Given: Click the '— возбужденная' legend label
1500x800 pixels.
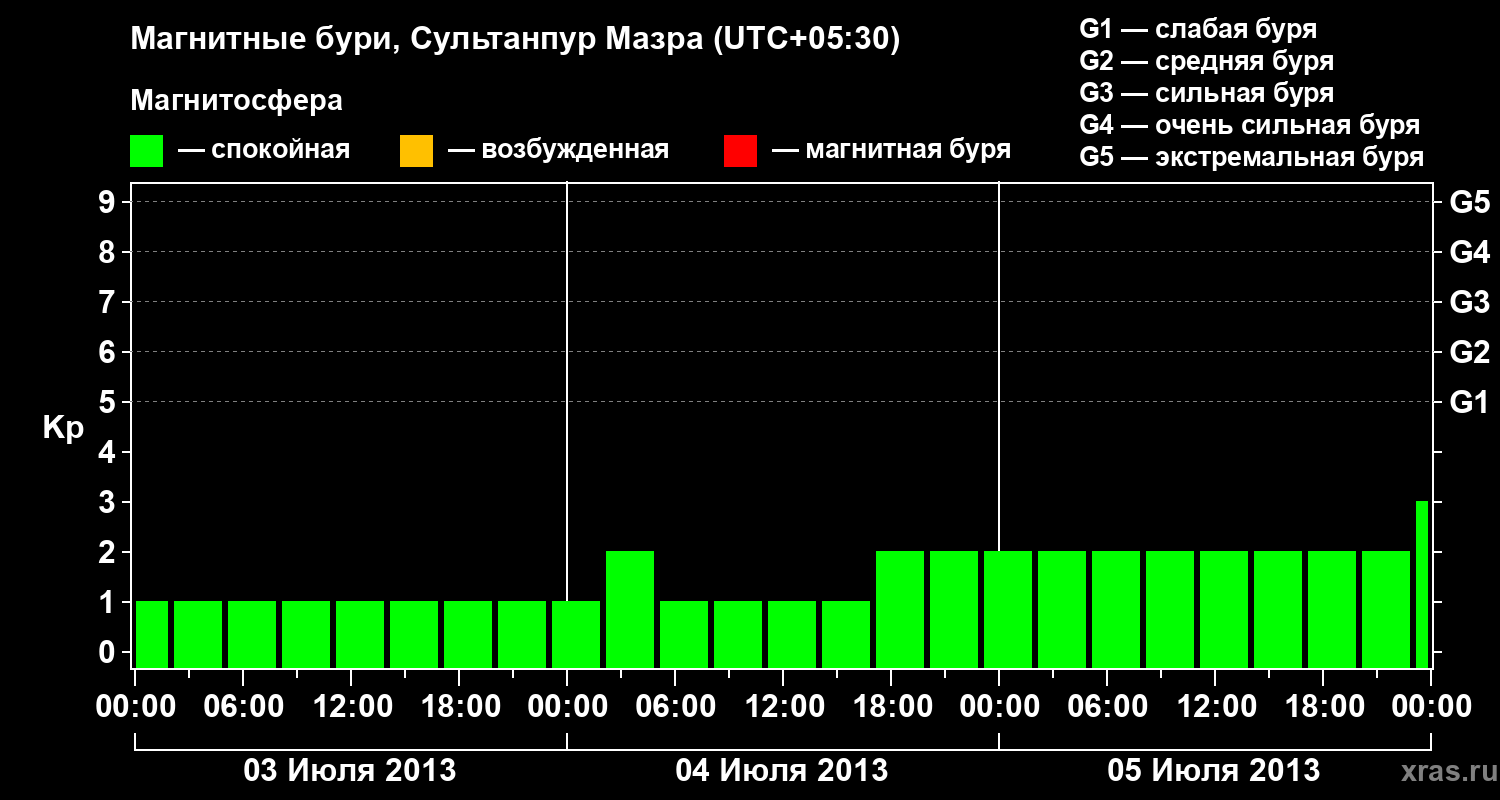Looking at the screenshot, I should tap(558, 151).
